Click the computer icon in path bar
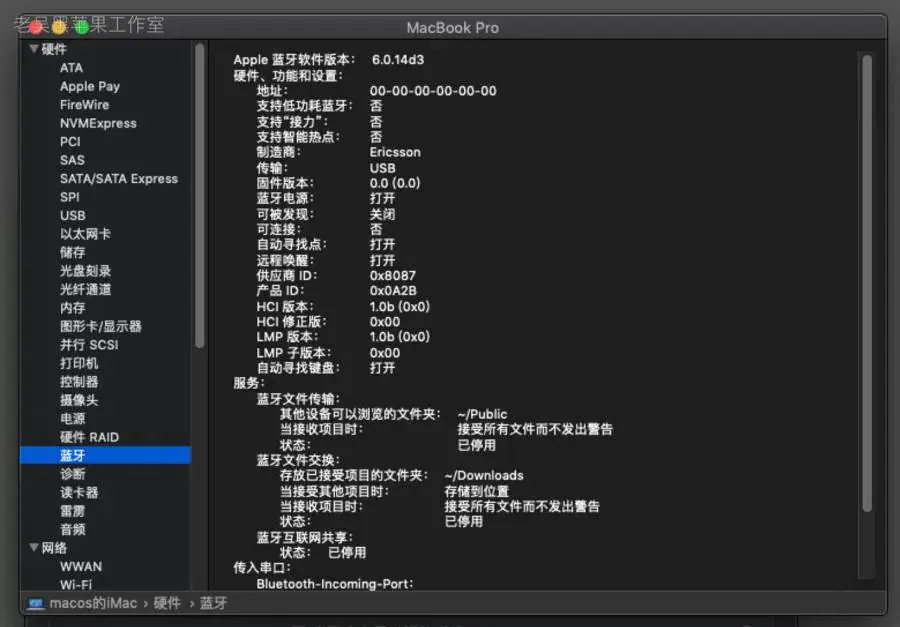The width and height of the screenshot is (900, 627). click(36, 603)
